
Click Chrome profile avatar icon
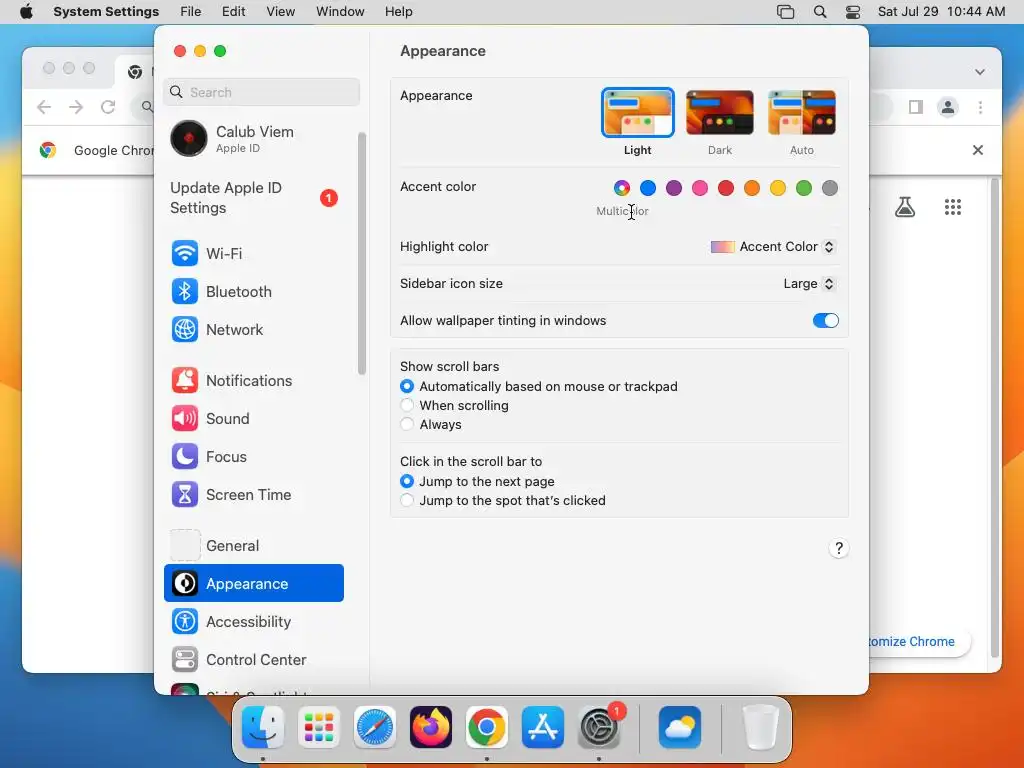click(948, 107)
